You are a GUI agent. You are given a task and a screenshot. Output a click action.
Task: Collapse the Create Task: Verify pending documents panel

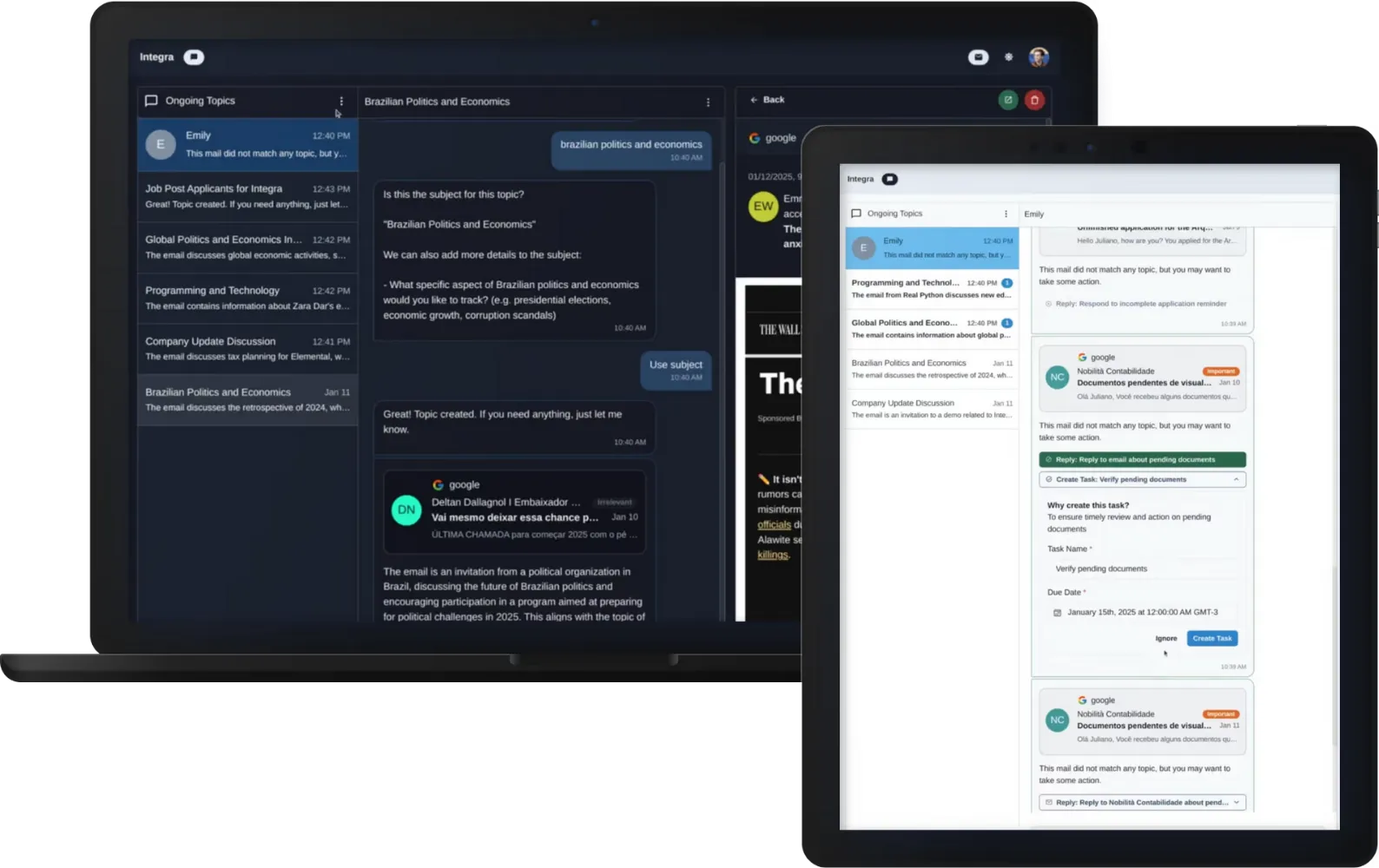(1236, 479)
